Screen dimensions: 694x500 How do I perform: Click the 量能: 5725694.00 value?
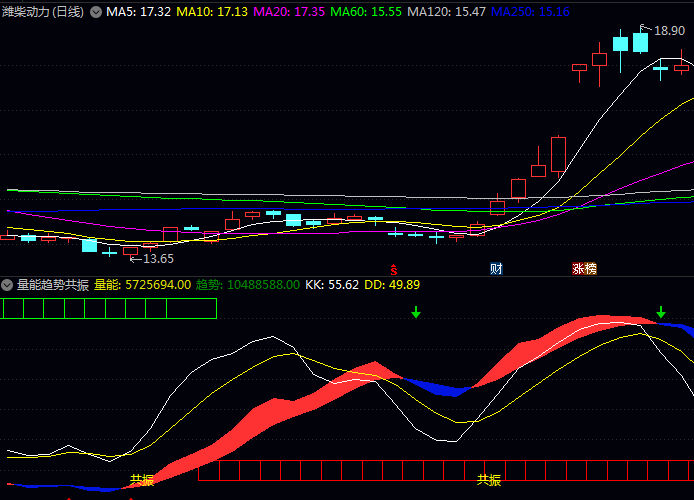[143, 285]
